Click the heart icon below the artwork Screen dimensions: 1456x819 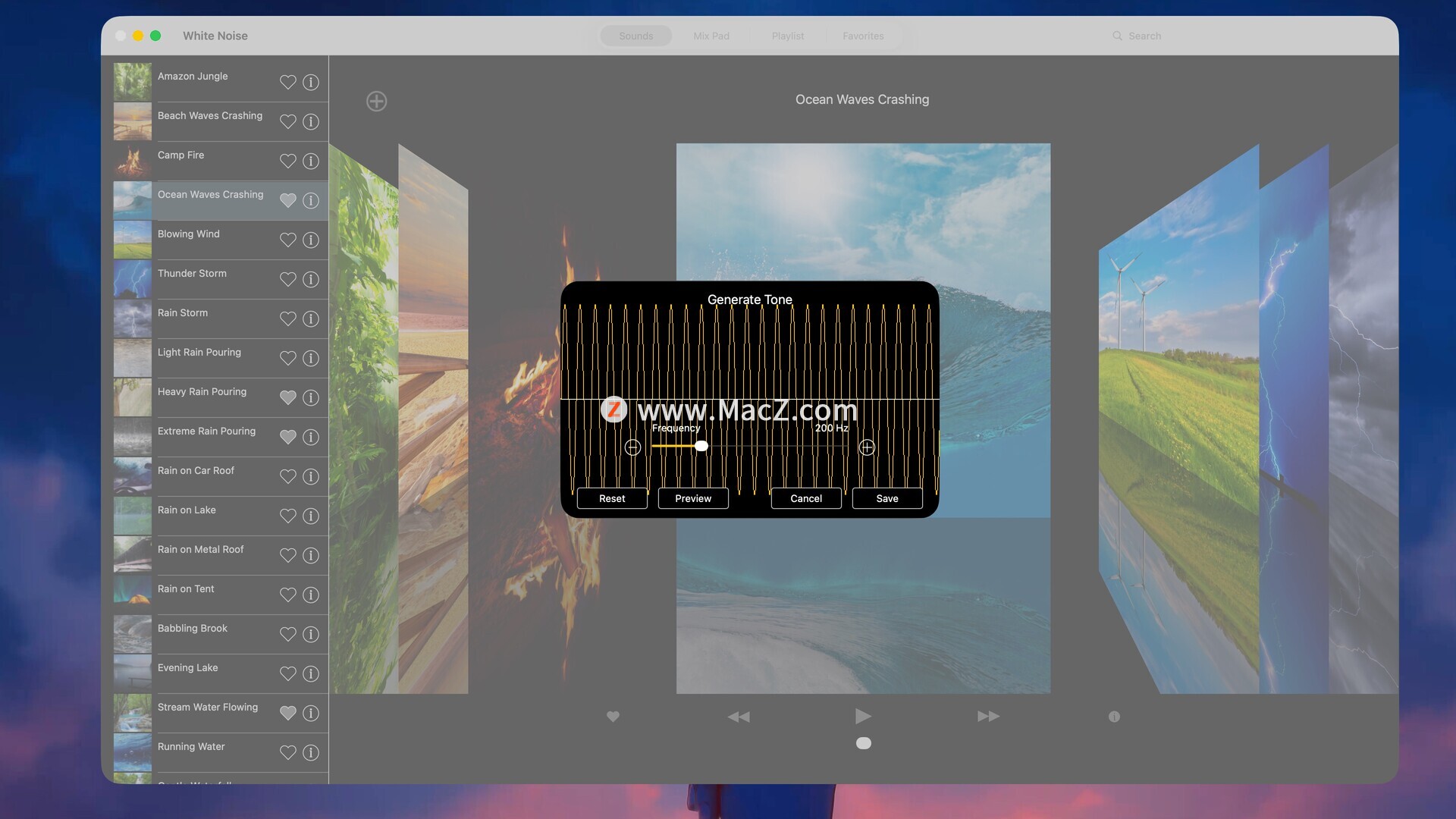[613, 716]
